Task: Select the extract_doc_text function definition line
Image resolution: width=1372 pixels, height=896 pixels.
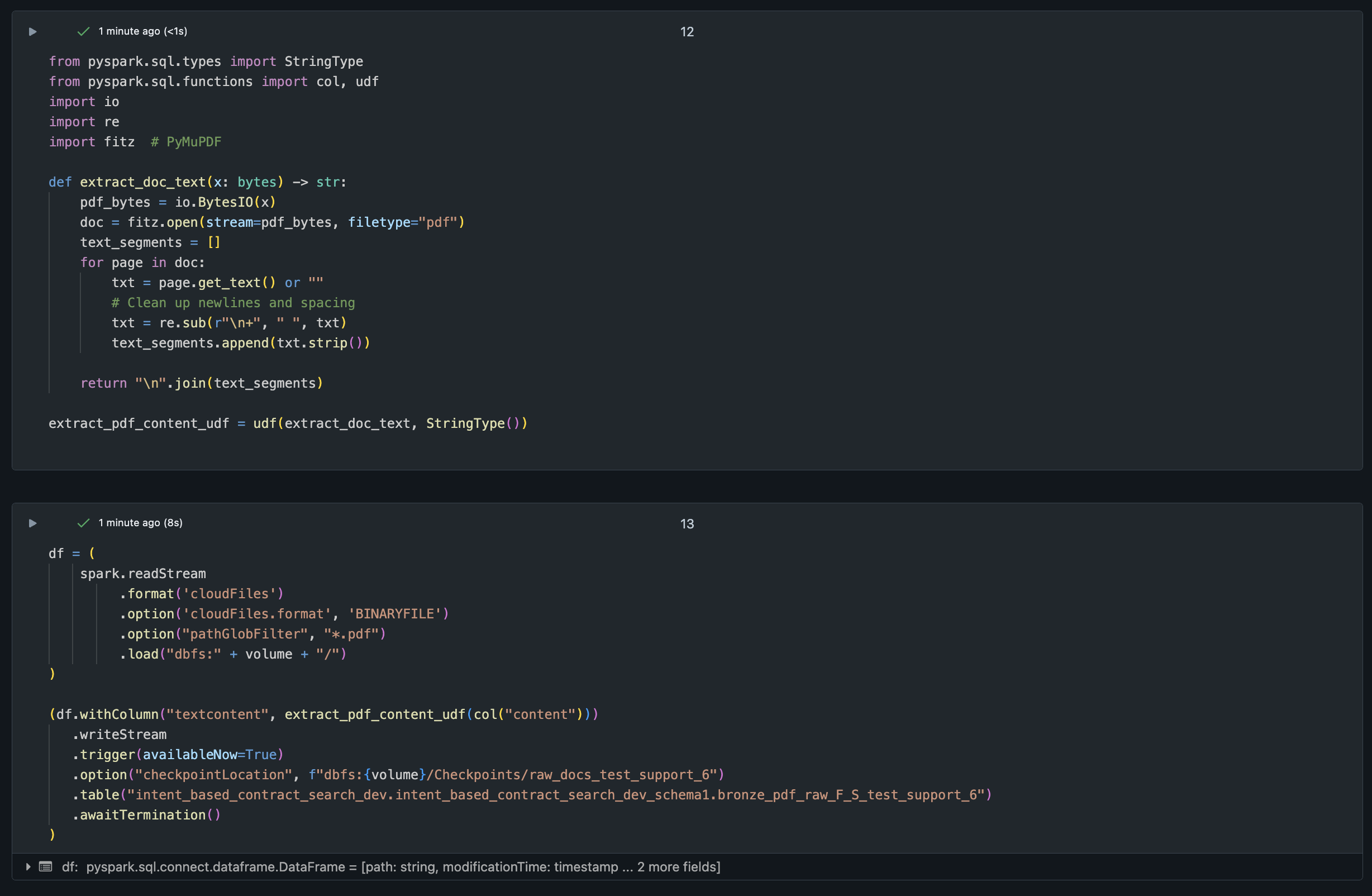Action: pos(197,182)
